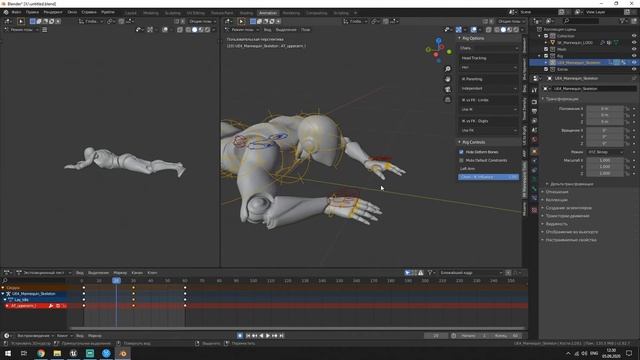Viewport: 640px width, 360px height.
Task: Open the Windows Start menu
Action: pyautogui.click(x=8, y=353)
